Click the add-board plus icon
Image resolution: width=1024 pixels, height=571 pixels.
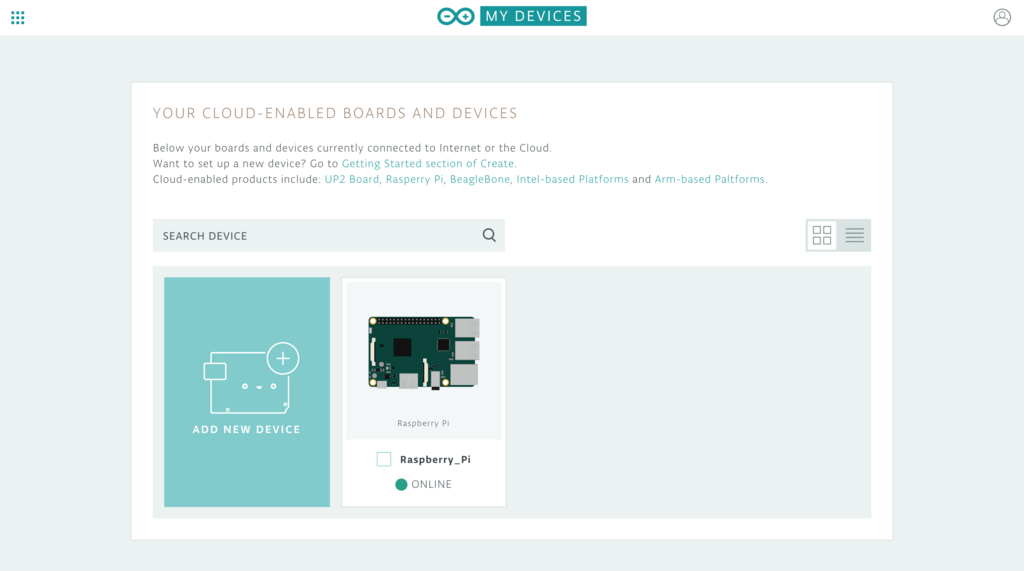[x=283, y=358]
